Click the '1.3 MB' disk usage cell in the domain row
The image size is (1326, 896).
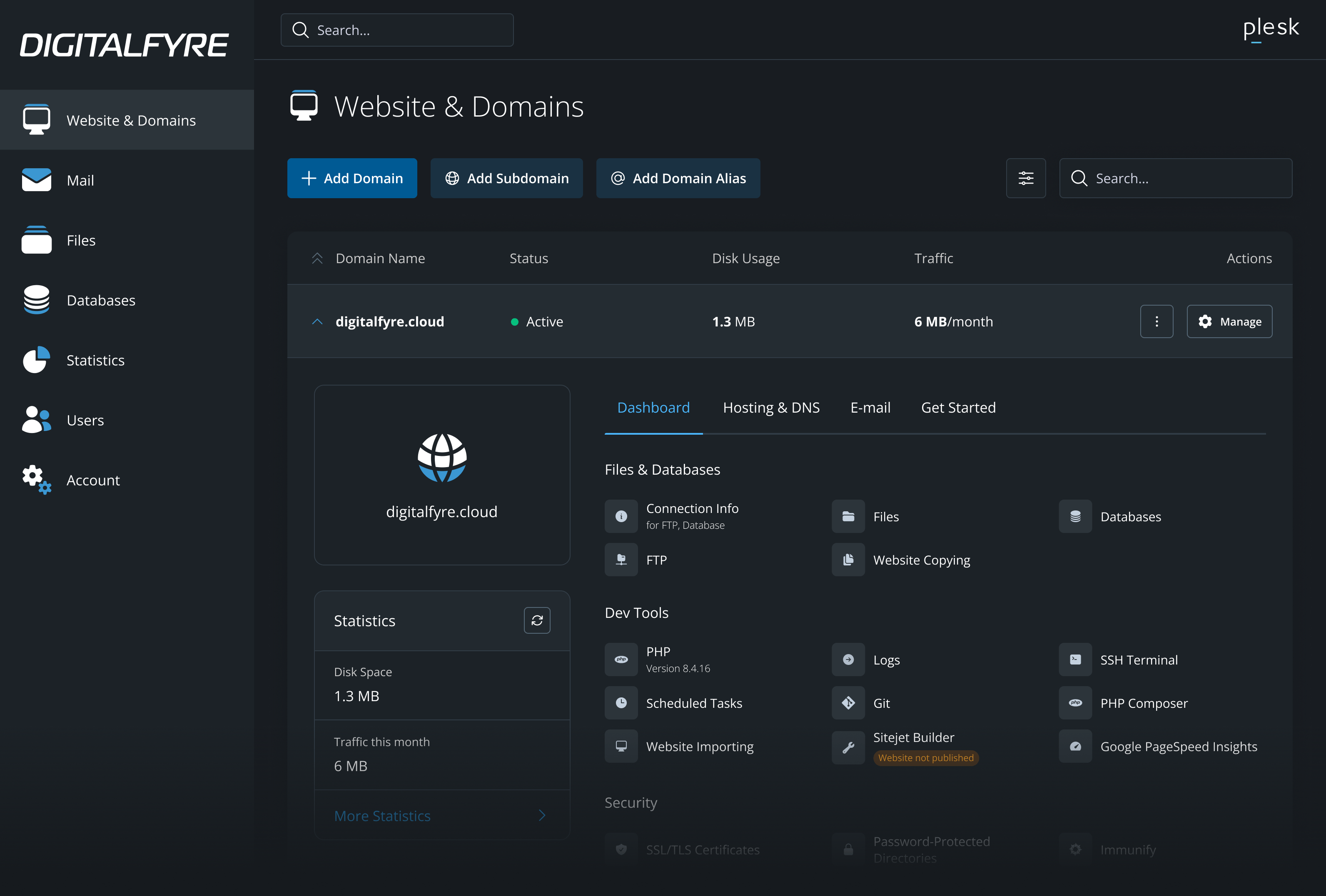click(733, 322)
